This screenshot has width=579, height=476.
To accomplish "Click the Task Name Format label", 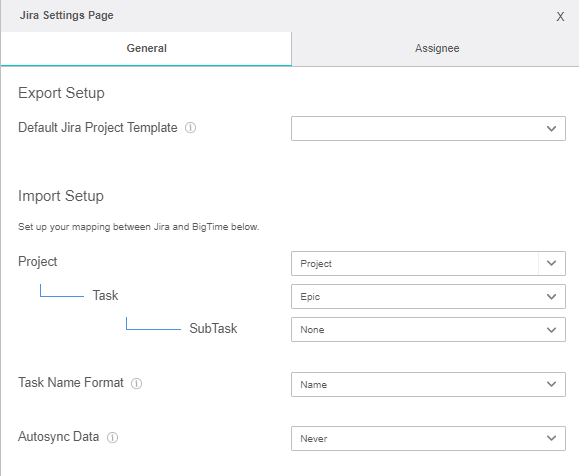I will [x=71, y=383].
